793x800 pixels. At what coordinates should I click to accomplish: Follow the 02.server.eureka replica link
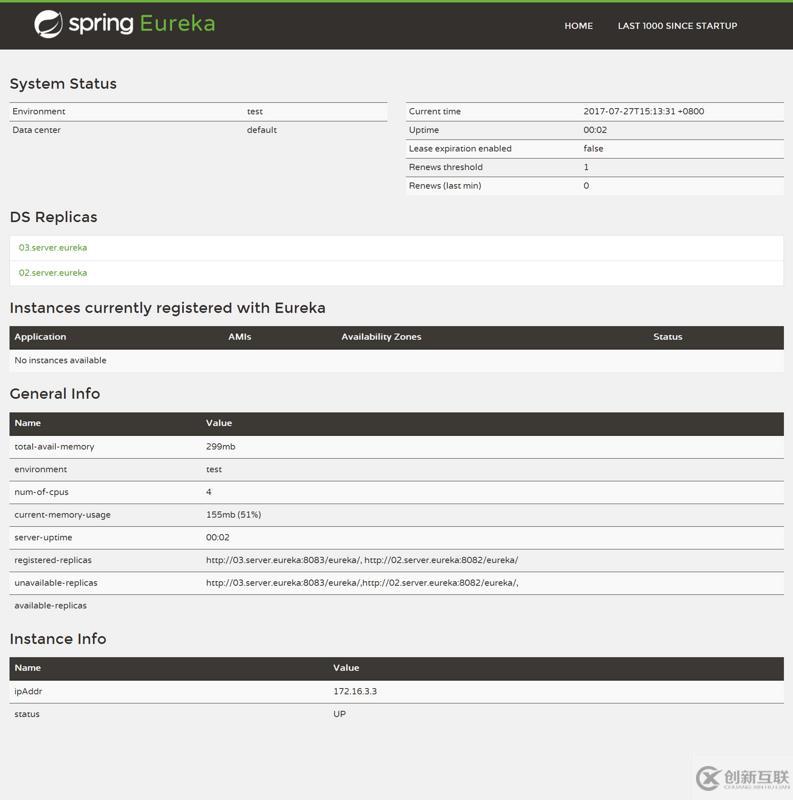coord(53,272)
